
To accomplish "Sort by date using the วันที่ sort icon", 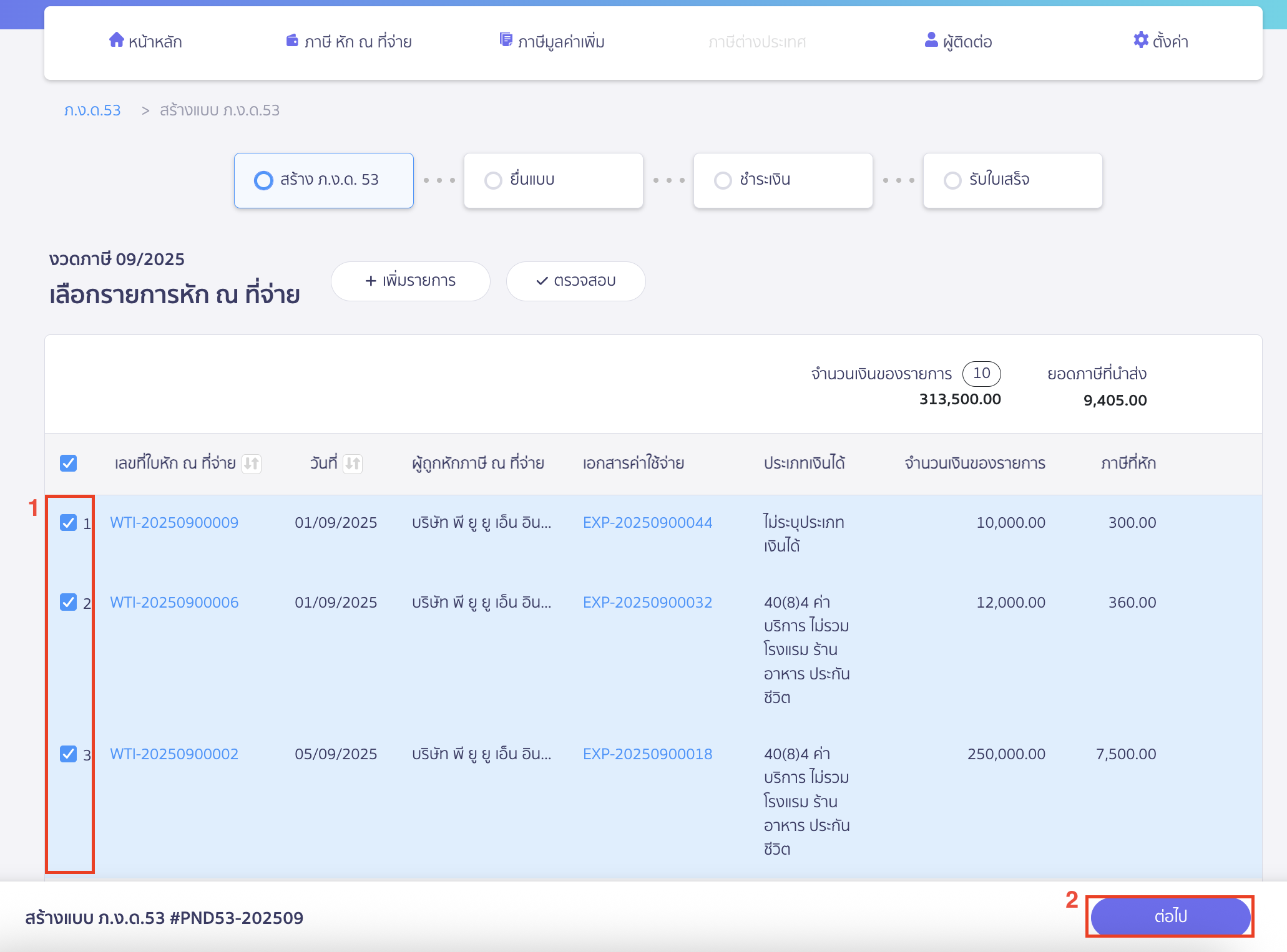I will click(x=353, y=464).
